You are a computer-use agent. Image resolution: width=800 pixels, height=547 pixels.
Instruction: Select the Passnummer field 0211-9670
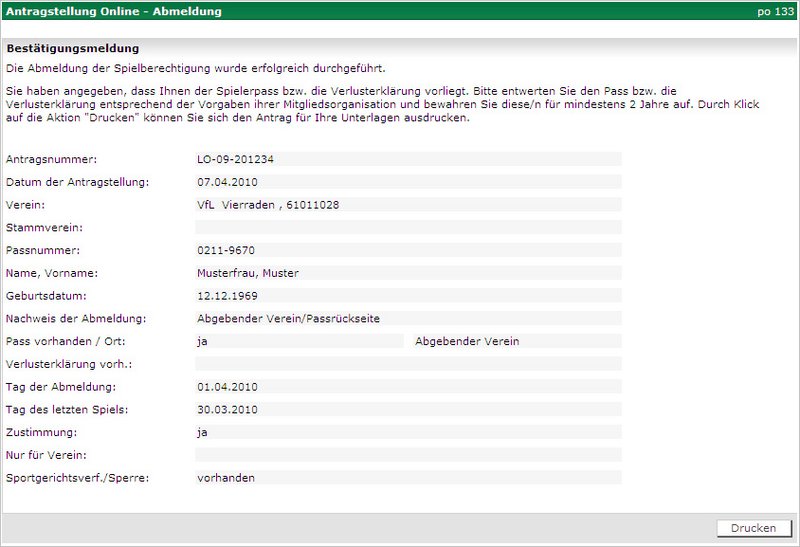[x=408, y=250]
